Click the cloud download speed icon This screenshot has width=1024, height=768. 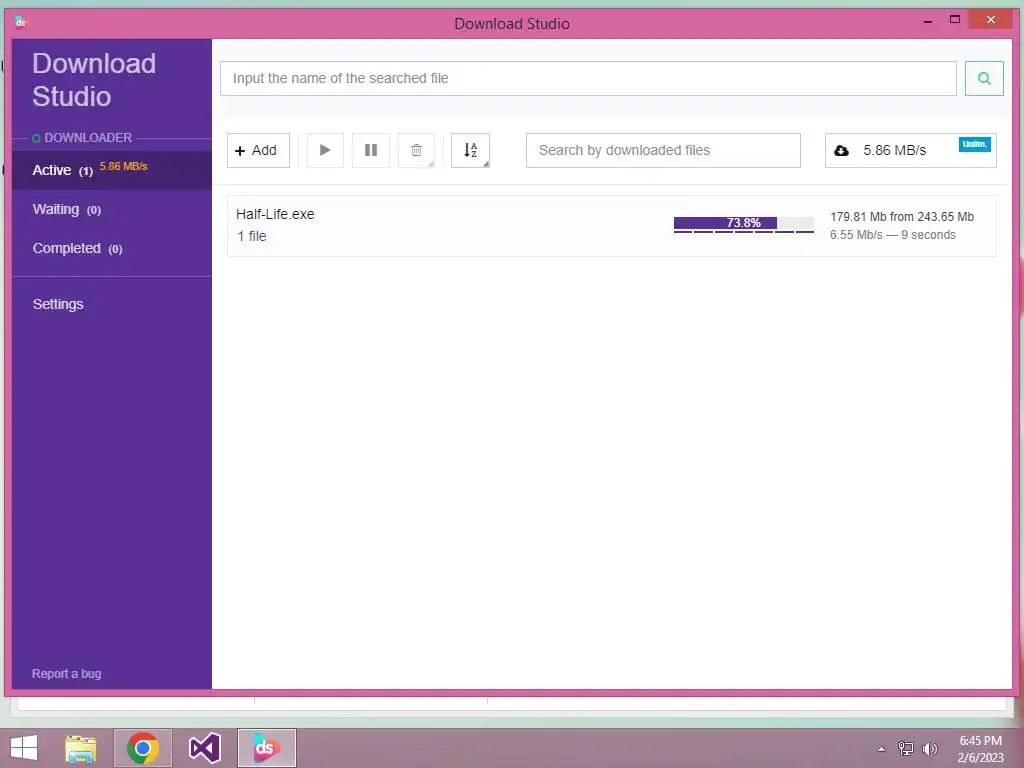pos(841,151)
